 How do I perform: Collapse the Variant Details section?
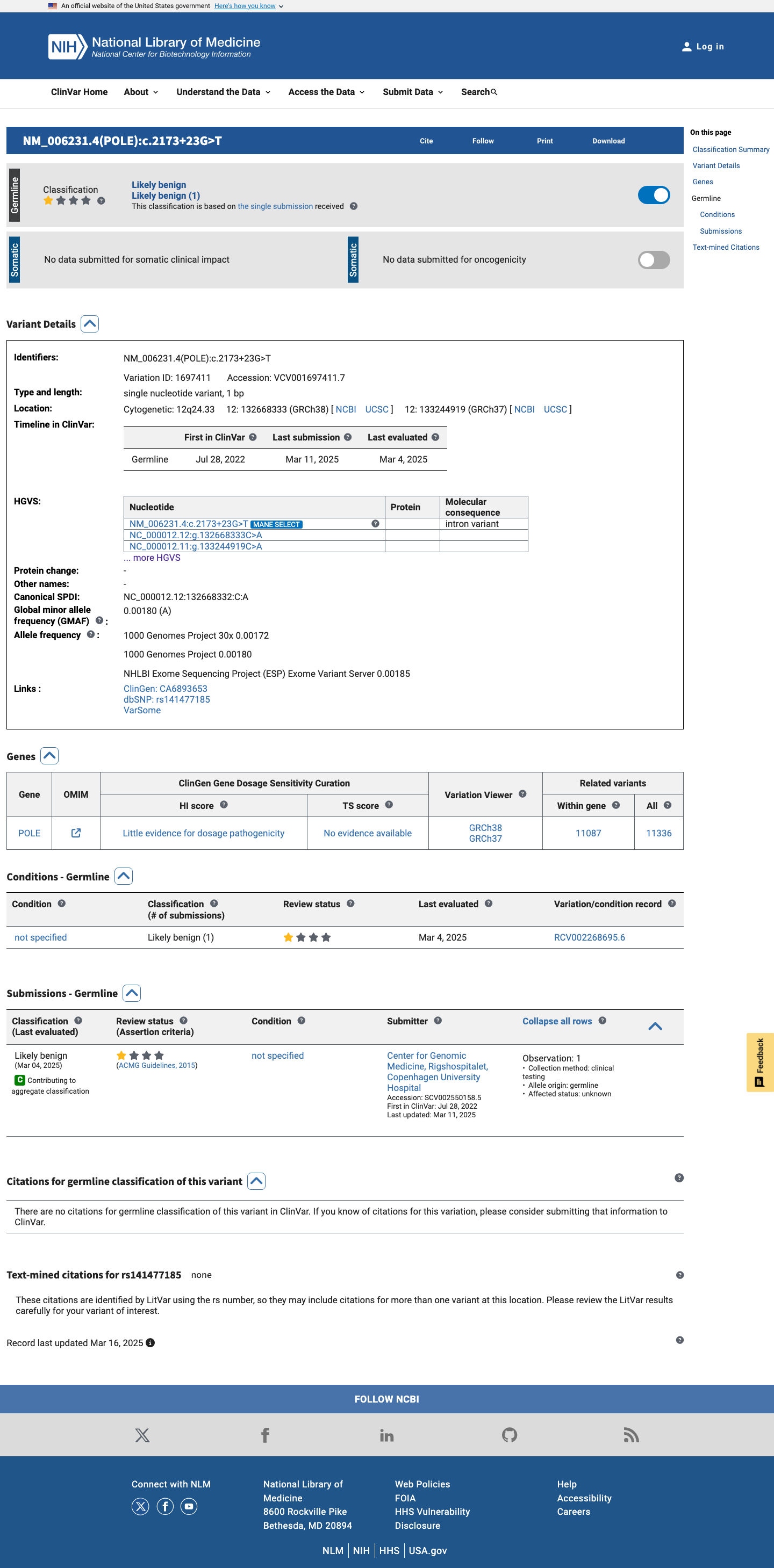click(90, 324)
